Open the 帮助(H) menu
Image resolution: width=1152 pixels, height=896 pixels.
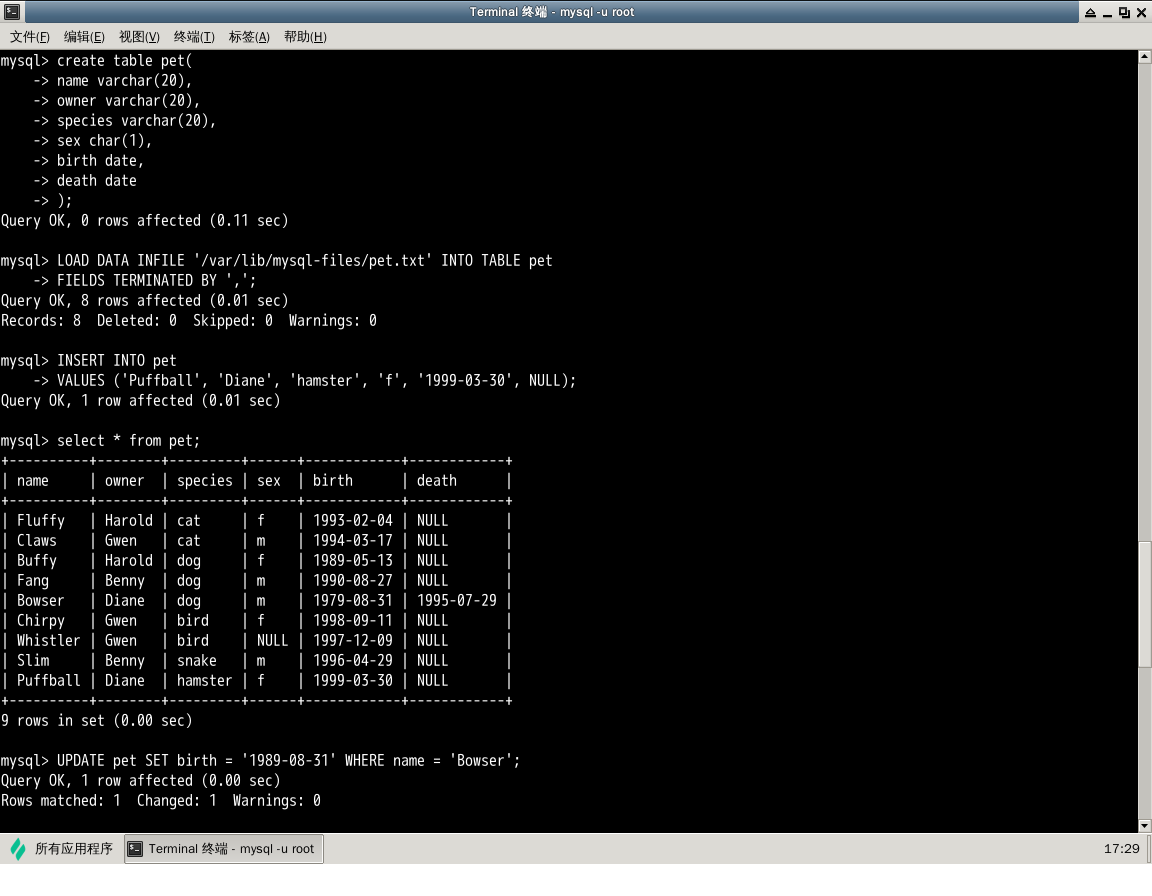(x=305, y=37)
